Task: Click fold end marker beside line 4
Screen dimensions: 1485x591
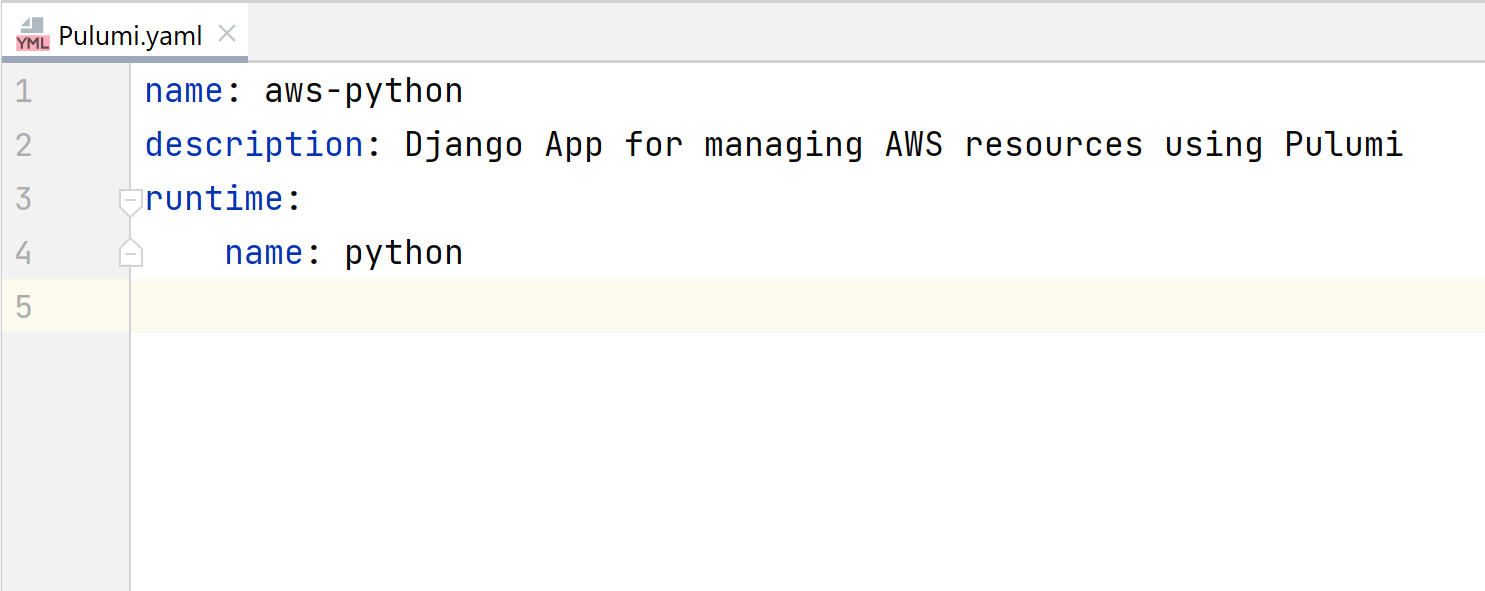Action: pos(131,253)
